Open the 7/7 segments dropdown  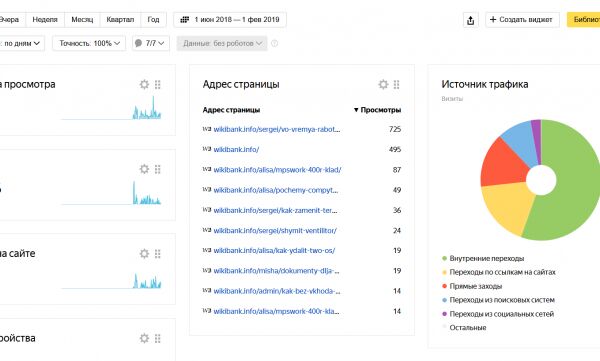(150, 43)
